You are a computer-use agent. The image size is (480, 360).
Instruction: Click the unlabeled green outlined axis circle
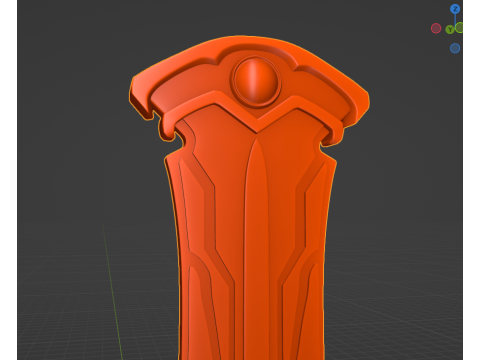pos(459,28)
